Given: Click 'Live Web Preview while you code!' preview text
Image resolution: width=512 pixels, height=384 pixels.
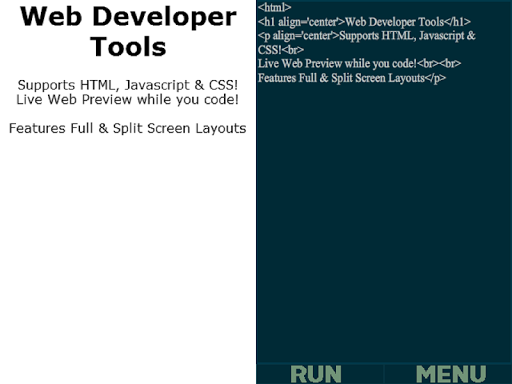Looking at the screenshot, I should click(128, 99).
